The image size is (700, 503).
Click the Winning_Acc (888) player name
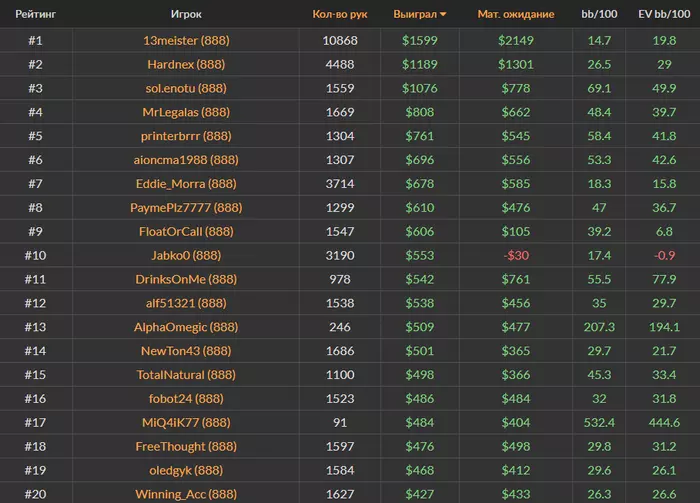click(x=185, y=494)
